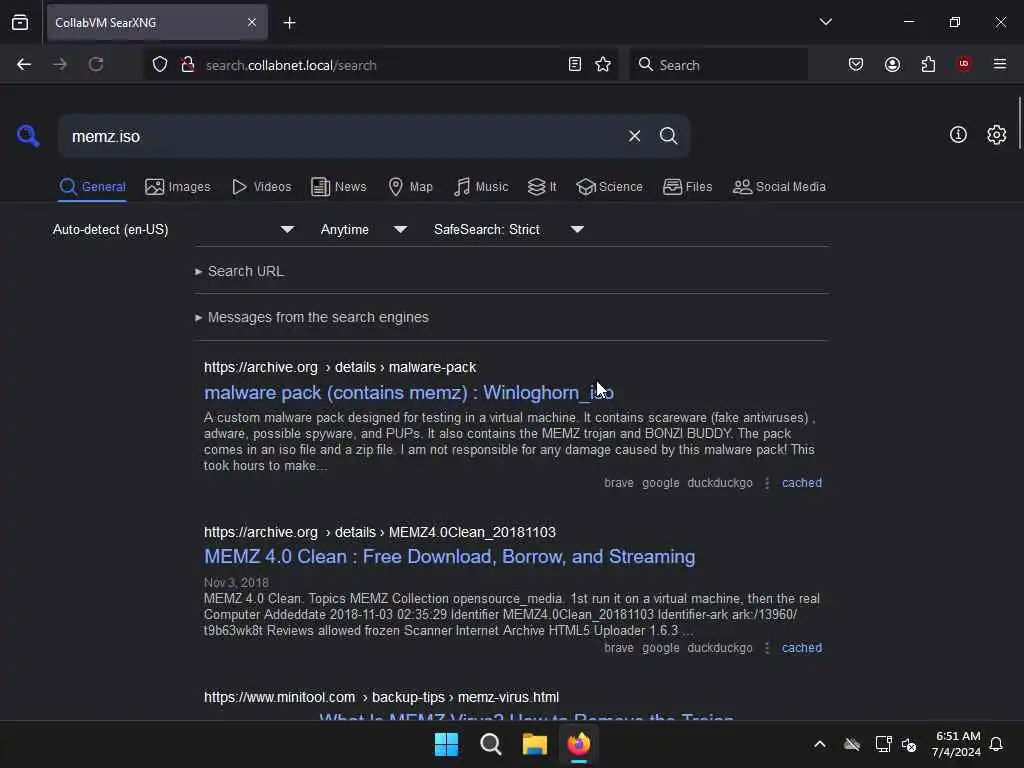The image size is (1024, 768).
Task: Open the Auto-detect language dropdown
Action: click(x=174, y=230)
